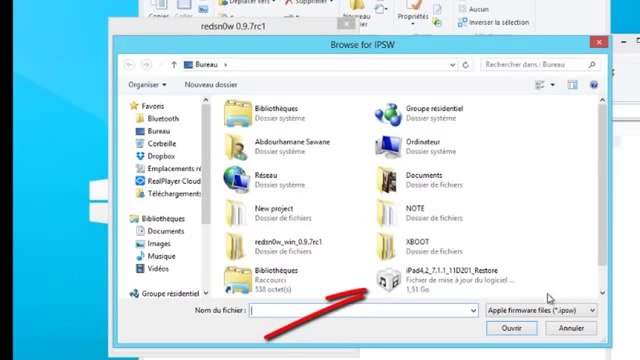Select Favoris in navigation pane
Viewport: 640px width, 360px height.
coord(153,106)
